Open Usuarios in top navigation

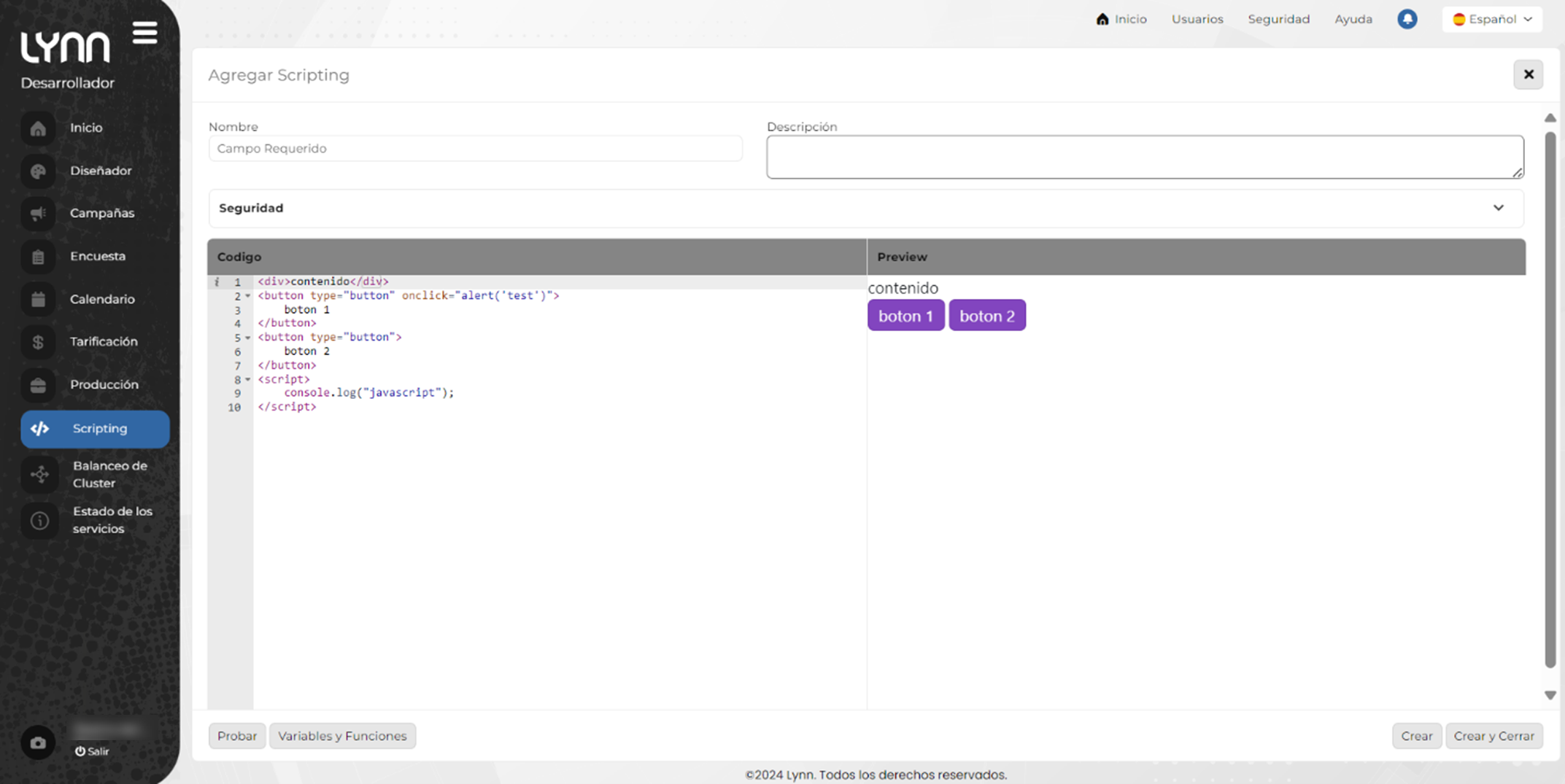1197,19
